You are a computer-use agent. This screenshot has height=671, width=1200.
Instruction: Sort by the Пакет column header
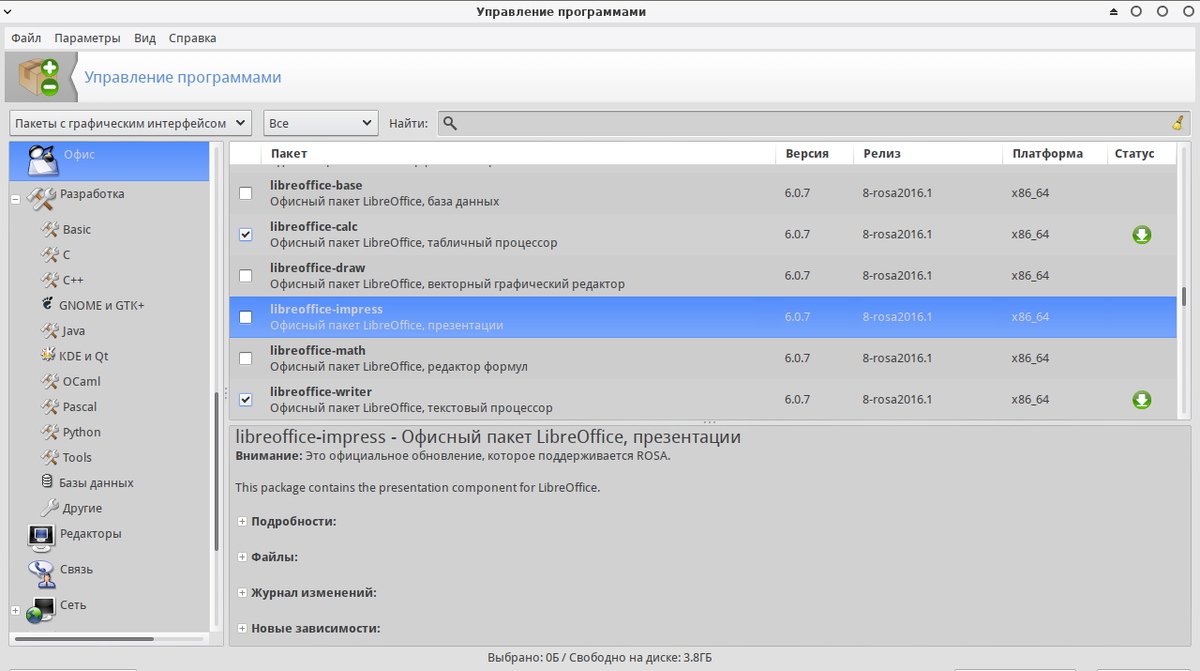519,154
